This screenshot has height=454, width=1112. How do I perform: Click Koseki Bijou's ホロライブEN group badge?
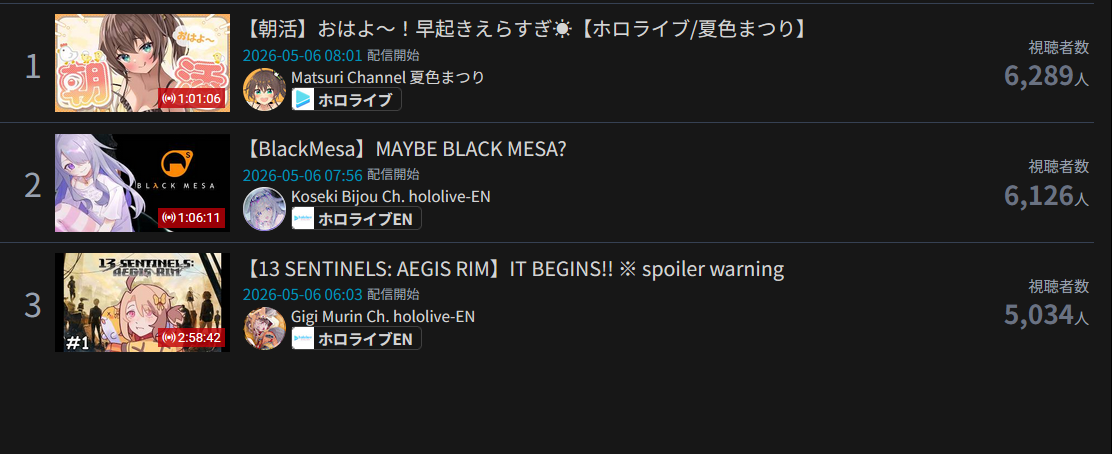click(x=357, y=219)
